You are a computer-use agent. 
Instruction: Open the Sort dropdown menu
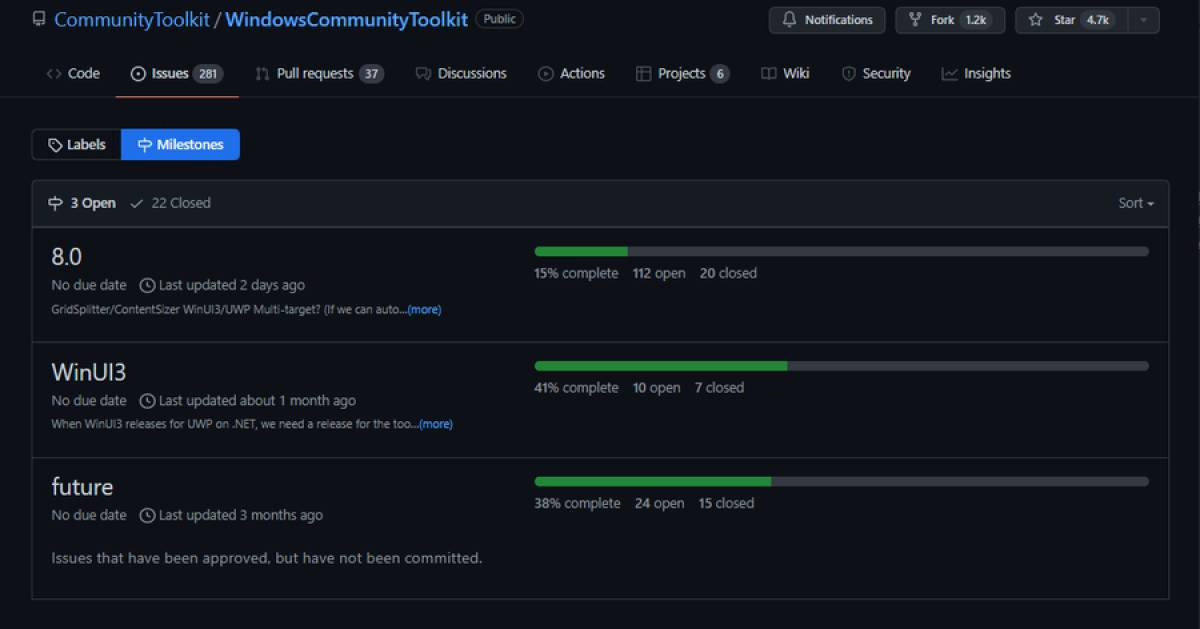point(1135,203)
